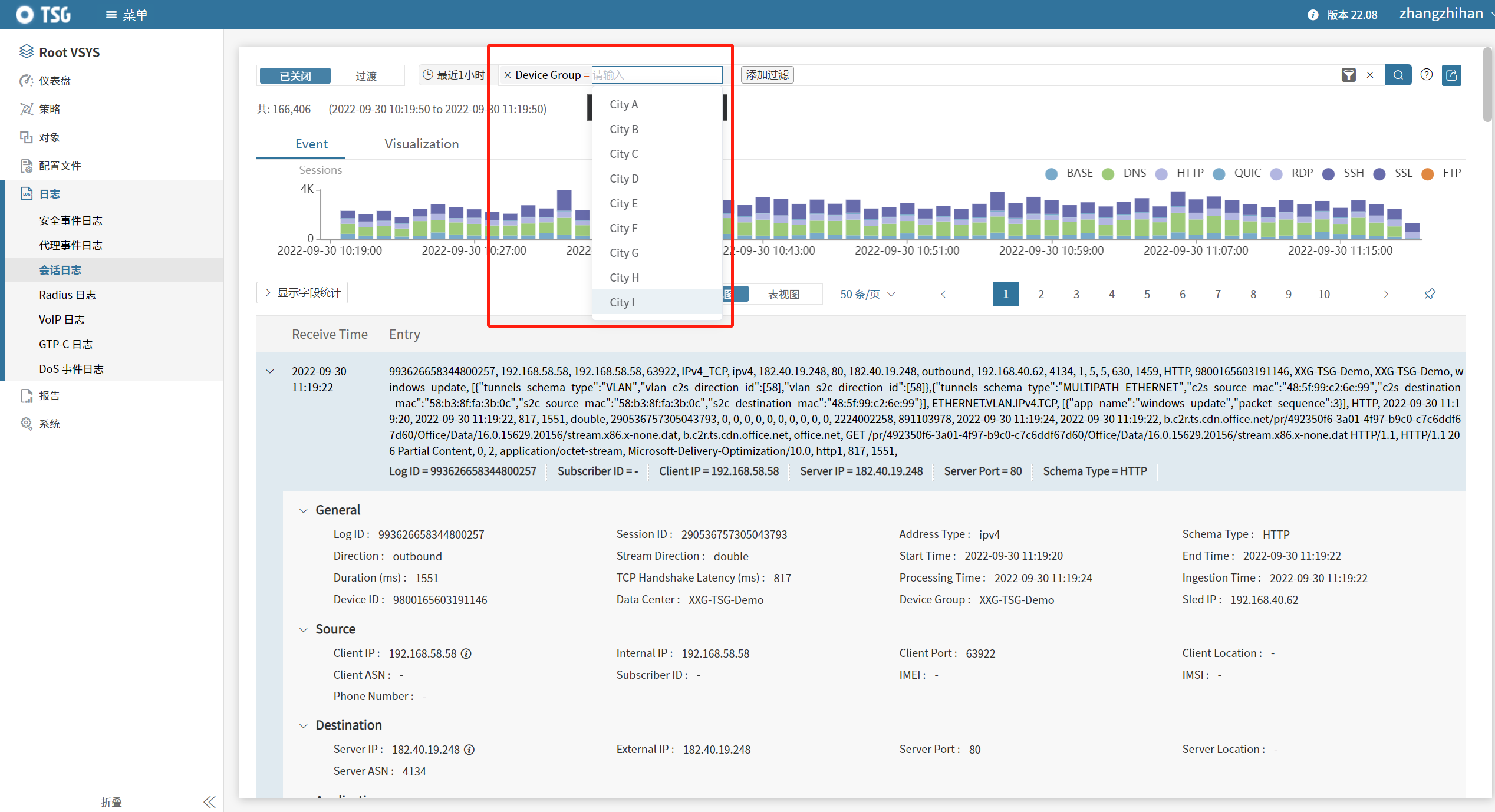Image resolution: width=1495 pixels, height=812 pixels.
Task: Expand 显示字段统计 field statistics
Action: pyautogui.click(x=302, y=293)
